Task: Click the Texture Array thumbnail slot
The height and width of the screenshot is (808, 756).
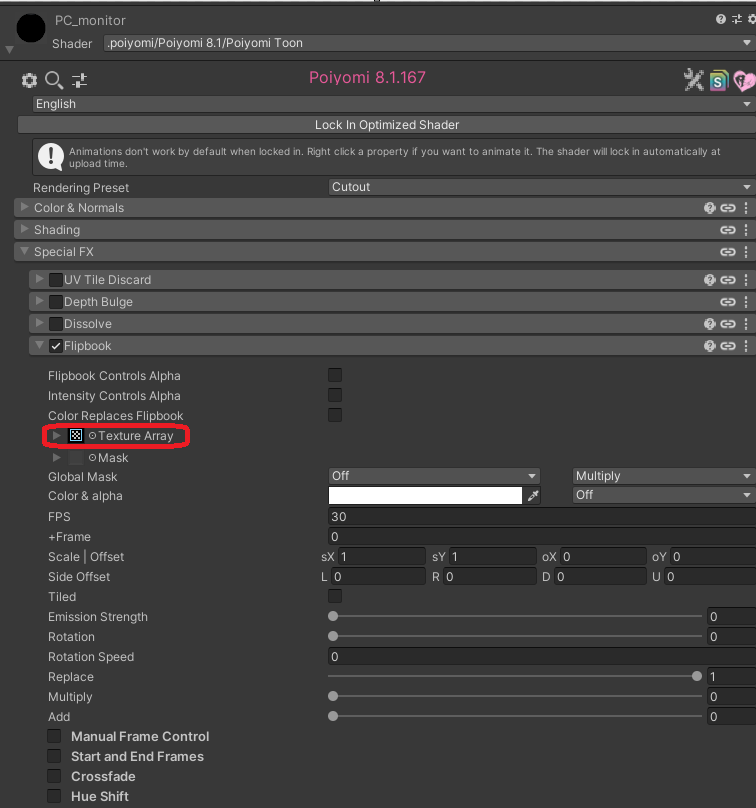Action: click(x=76, y=435)
